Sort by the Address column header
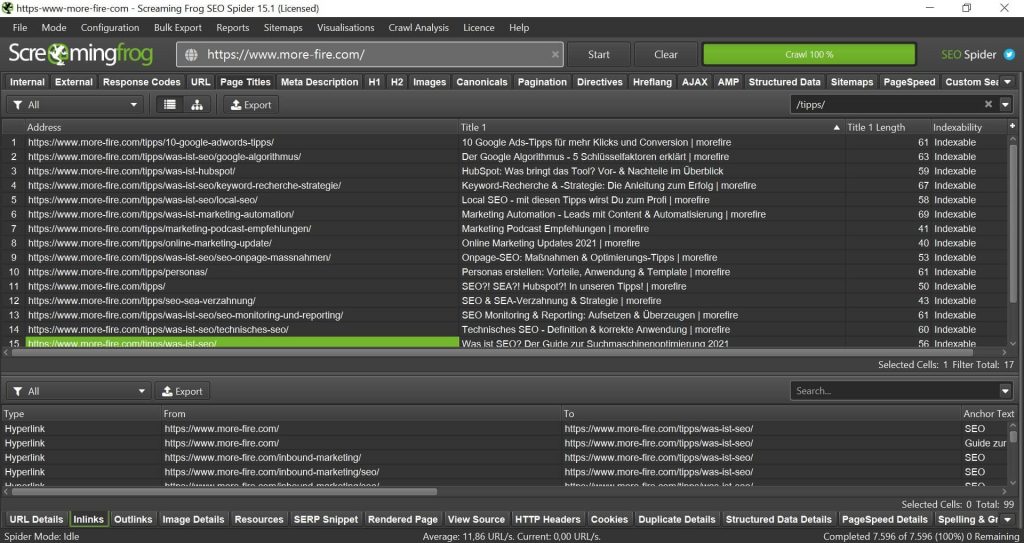 (242, 127)
